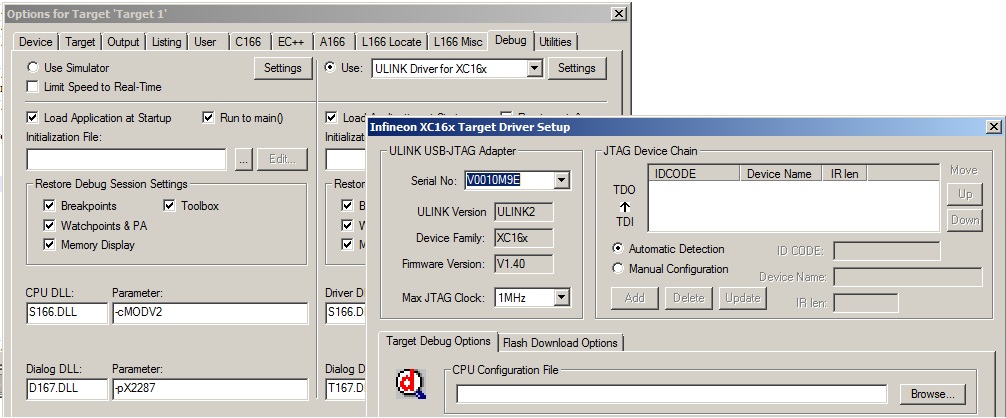This screenshot has height=418, width=1006.
Task: Choose Manual Configuration for JTAG chain
Action: (x=617, y=269)
